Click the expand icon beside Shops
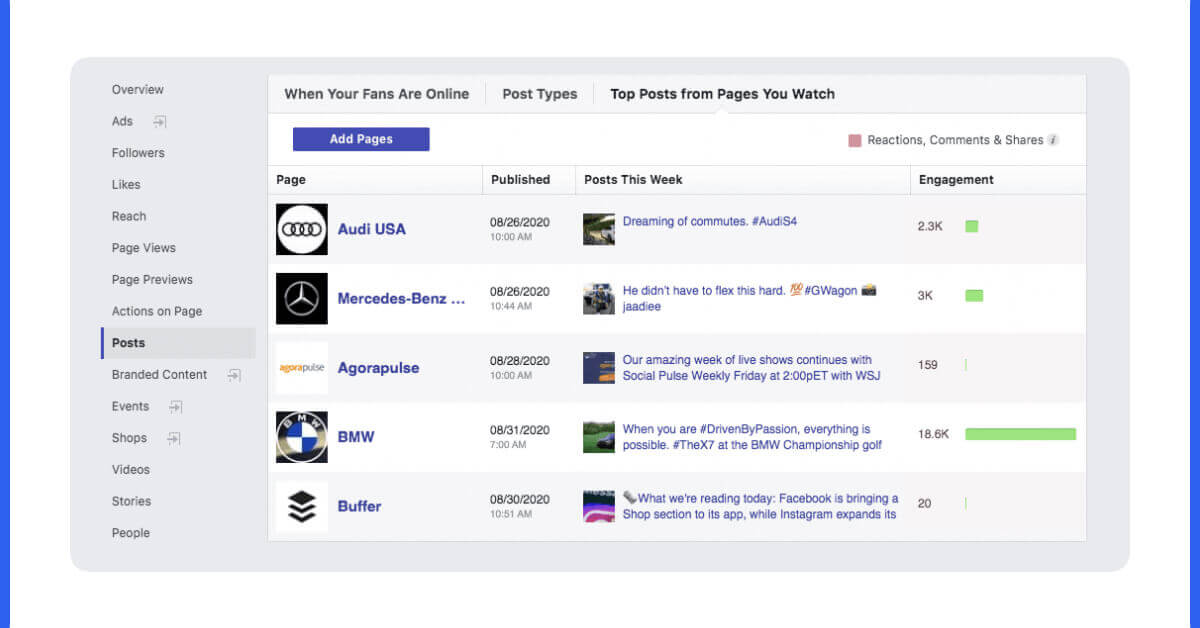 (173, 438)
